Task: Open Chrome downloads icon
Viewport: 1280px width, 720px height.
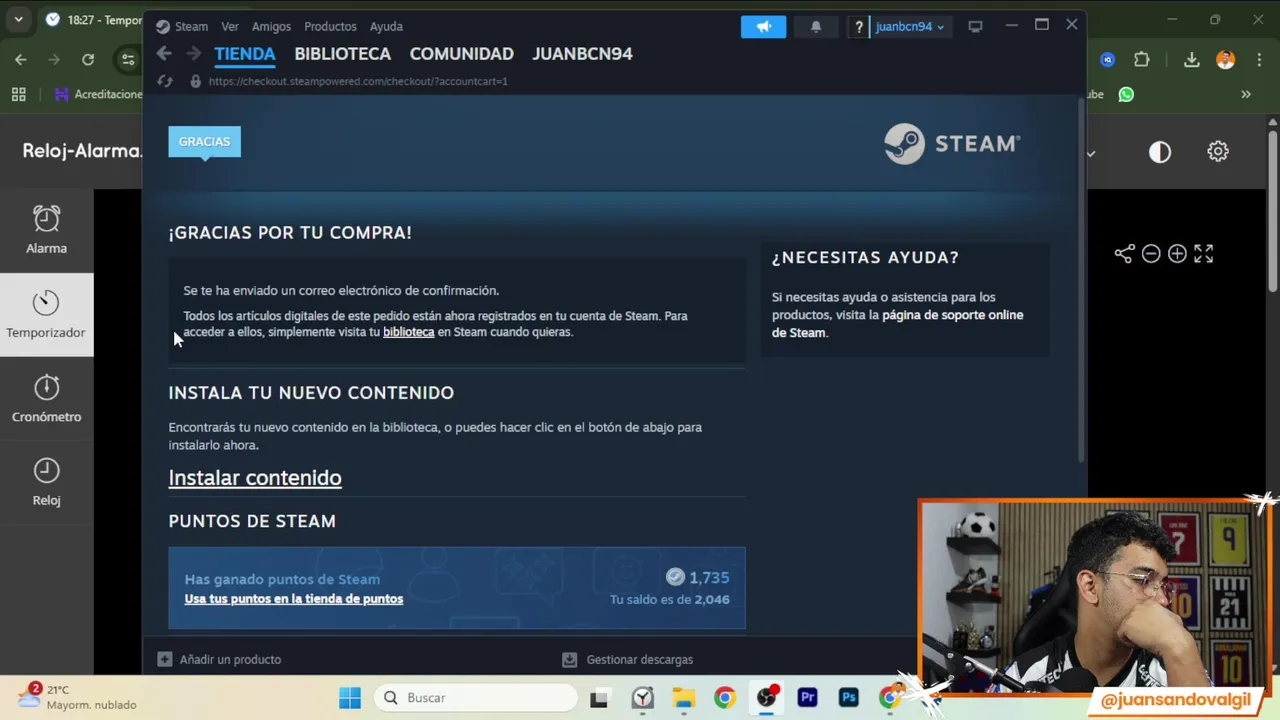Action: tap(1191, 60)
